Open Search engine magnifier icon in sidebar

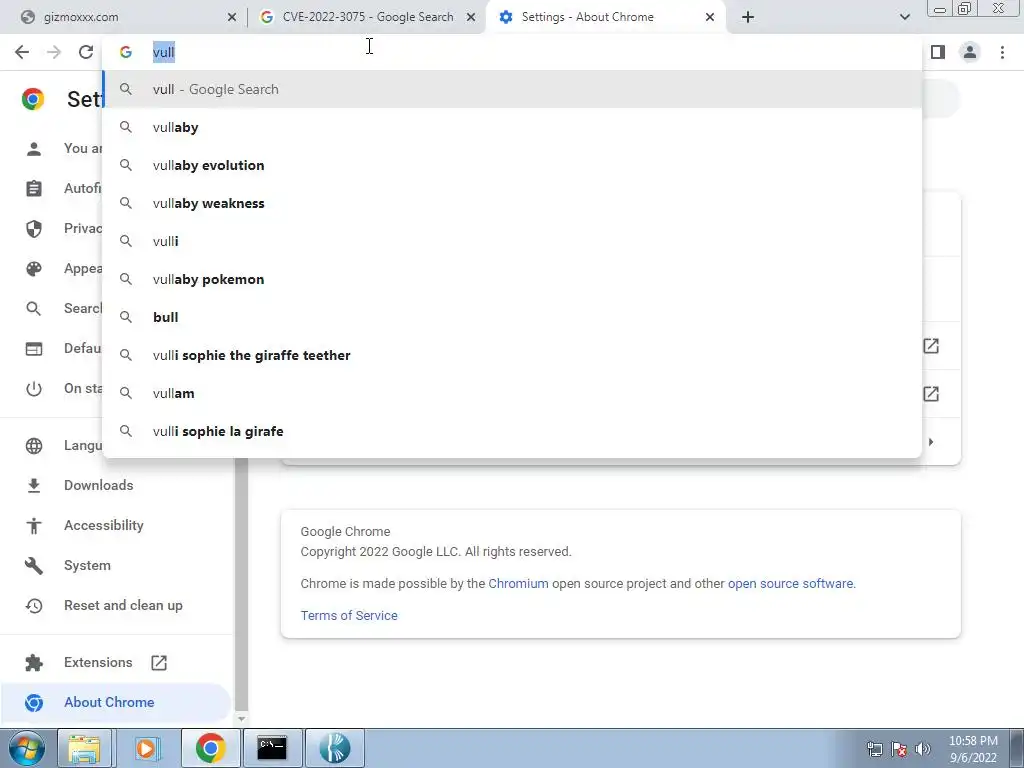coord(34,309)
